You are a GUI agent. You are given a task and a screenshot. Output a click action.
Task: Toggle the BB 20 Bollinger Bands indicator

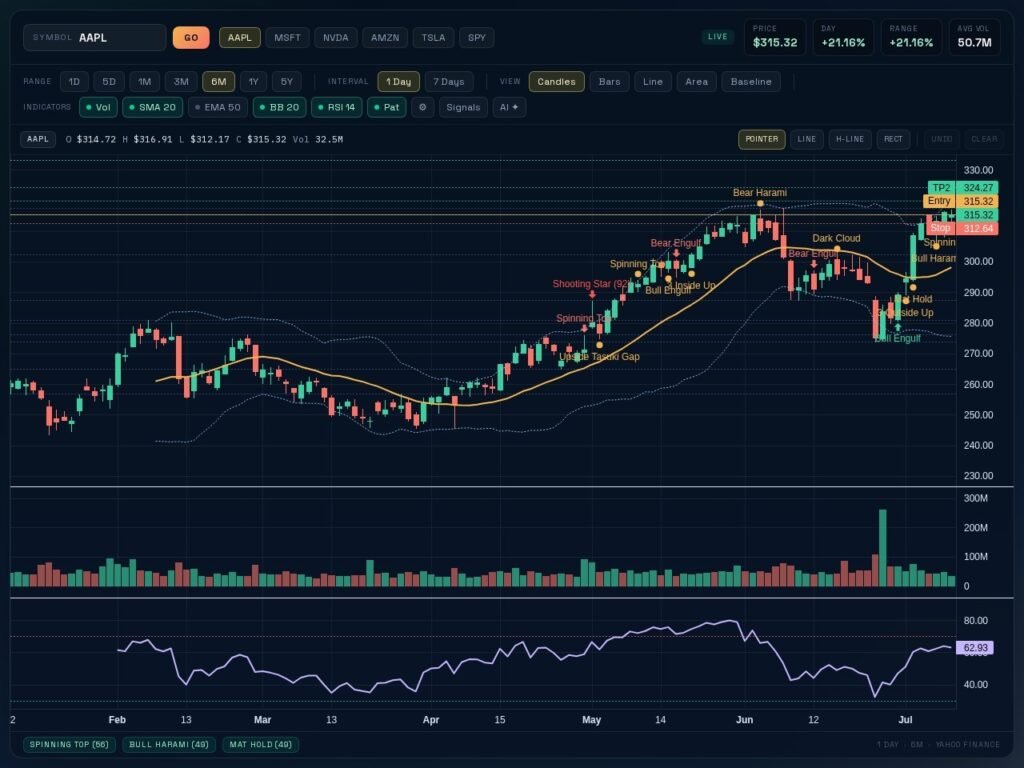280,107
